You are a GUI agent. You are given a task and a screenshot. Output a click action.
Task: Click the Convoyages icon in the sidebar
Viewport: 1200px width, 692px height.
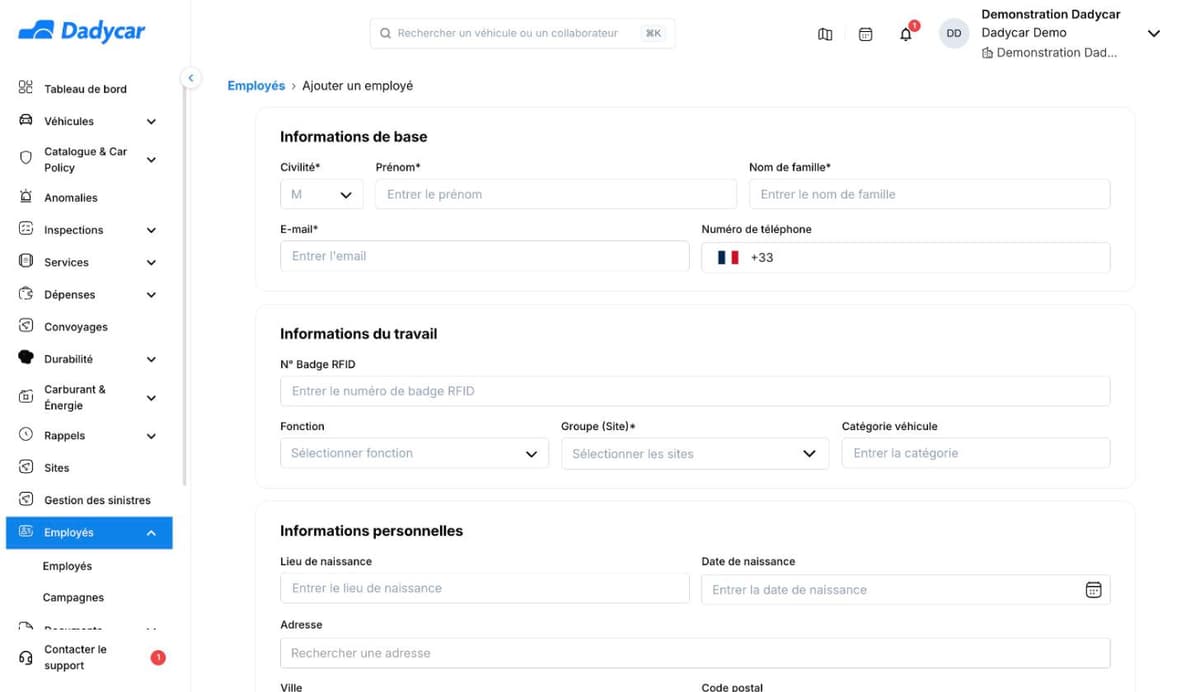26,326
